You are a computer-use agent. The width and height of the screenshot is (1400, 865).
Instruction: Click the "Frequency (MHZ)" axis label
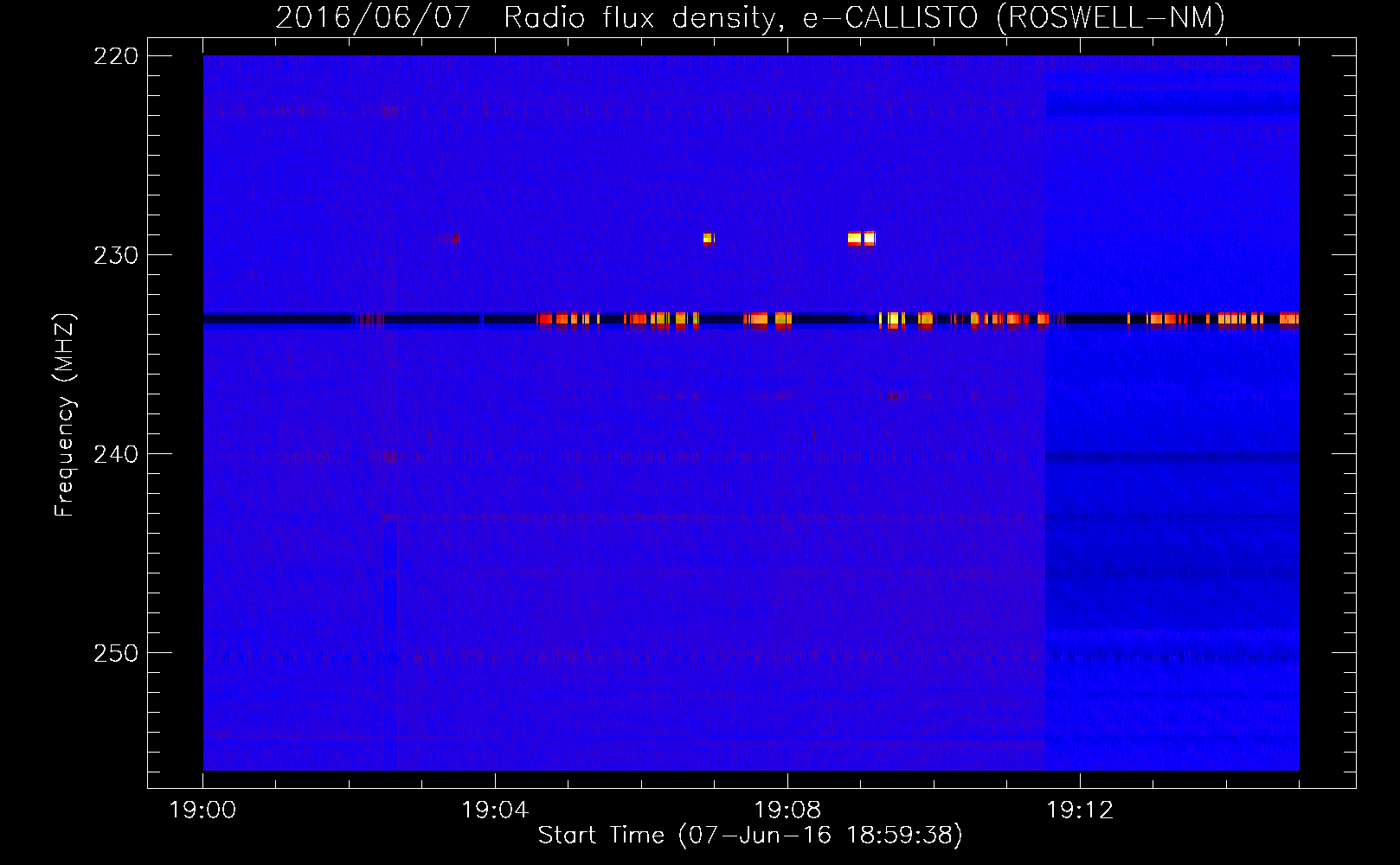65,415
